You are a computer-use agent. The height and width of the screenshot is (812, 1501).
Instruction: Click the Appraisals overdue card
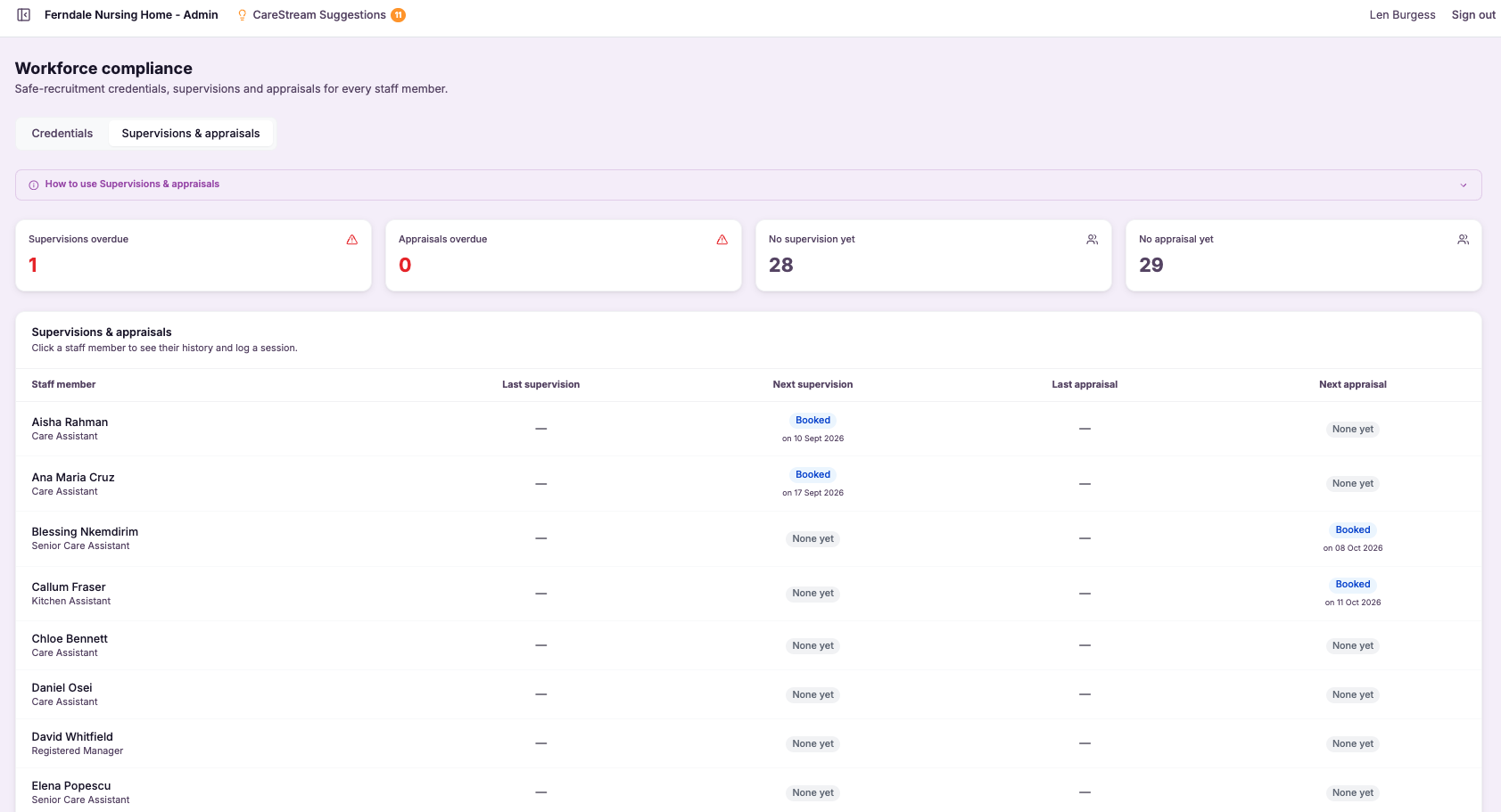pyautogui.click(x=564, y=256)
